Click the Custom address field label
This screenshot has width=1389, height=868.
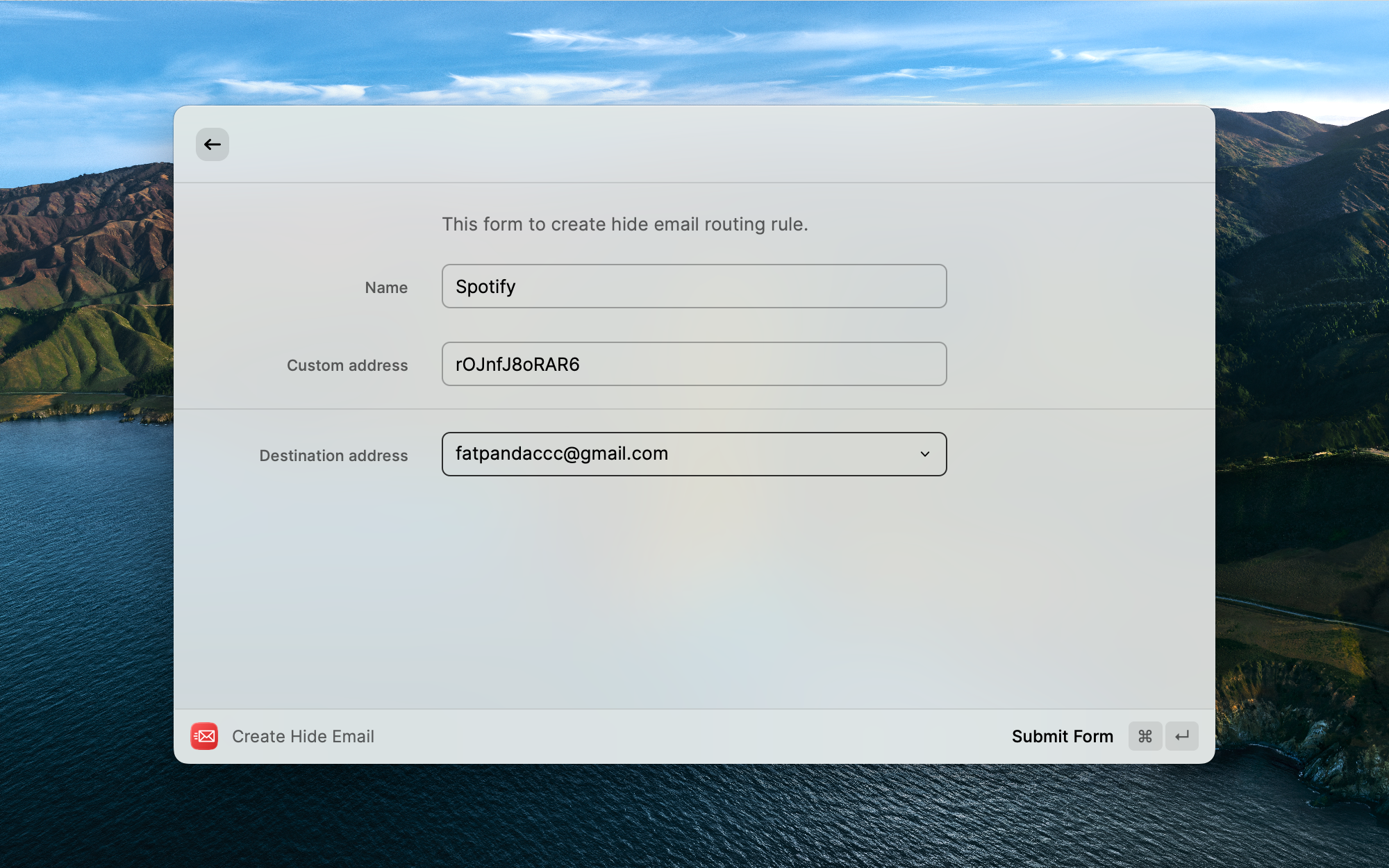pyautogui.click(x=347, y=365)
